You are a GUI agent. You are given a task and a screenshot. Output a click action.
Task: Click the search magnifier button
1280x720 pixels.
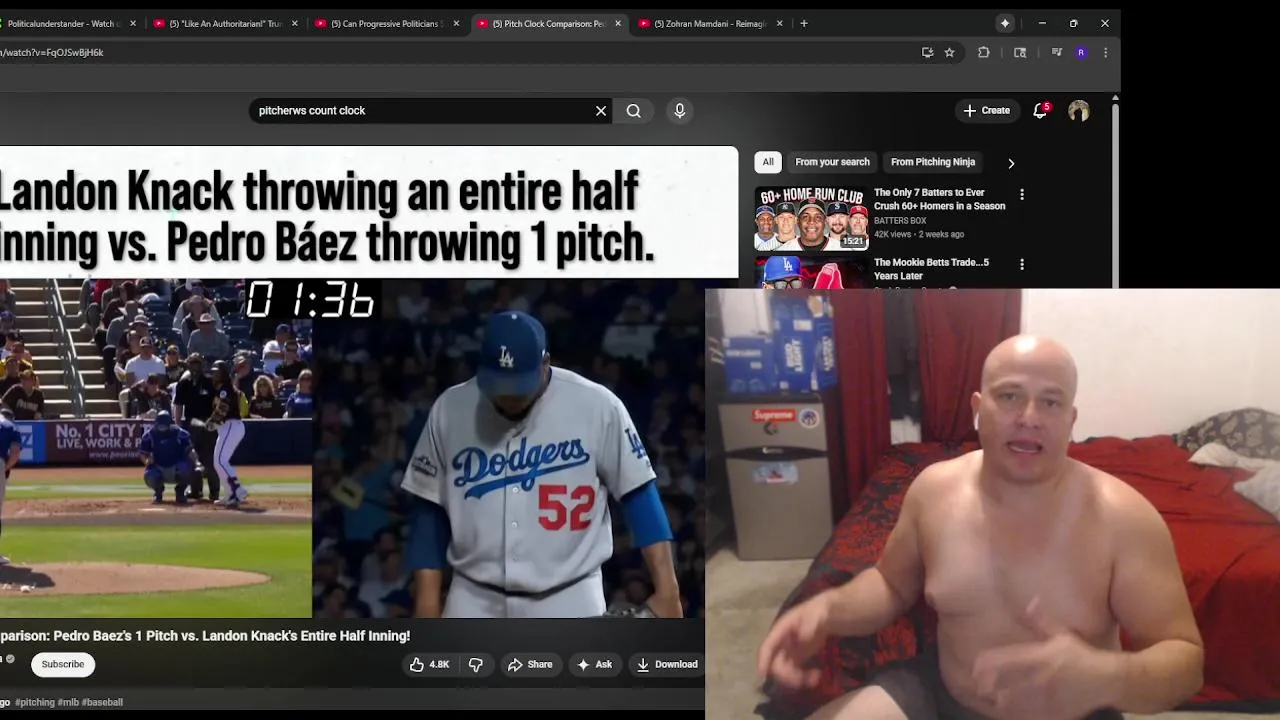tap(634, 111)
